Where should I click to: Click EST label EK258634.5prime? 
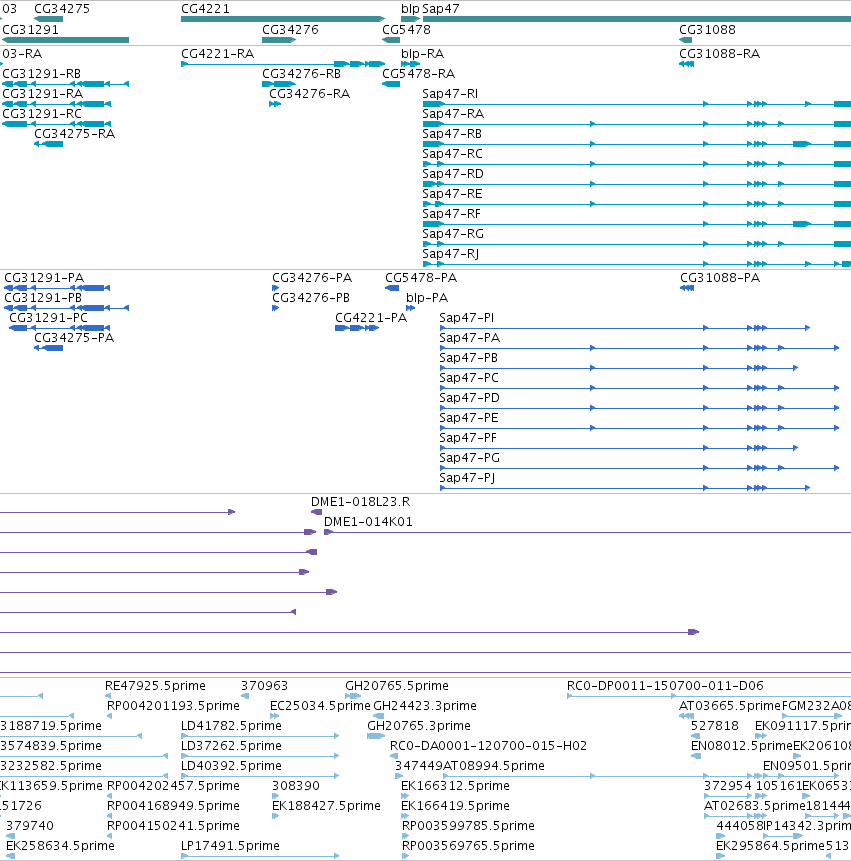(60, 846)
